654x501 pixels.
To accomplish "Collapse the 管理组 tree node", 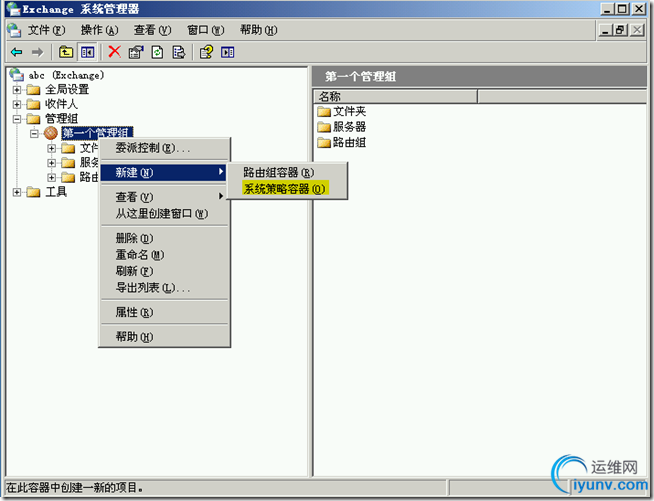I will point(17,119).
